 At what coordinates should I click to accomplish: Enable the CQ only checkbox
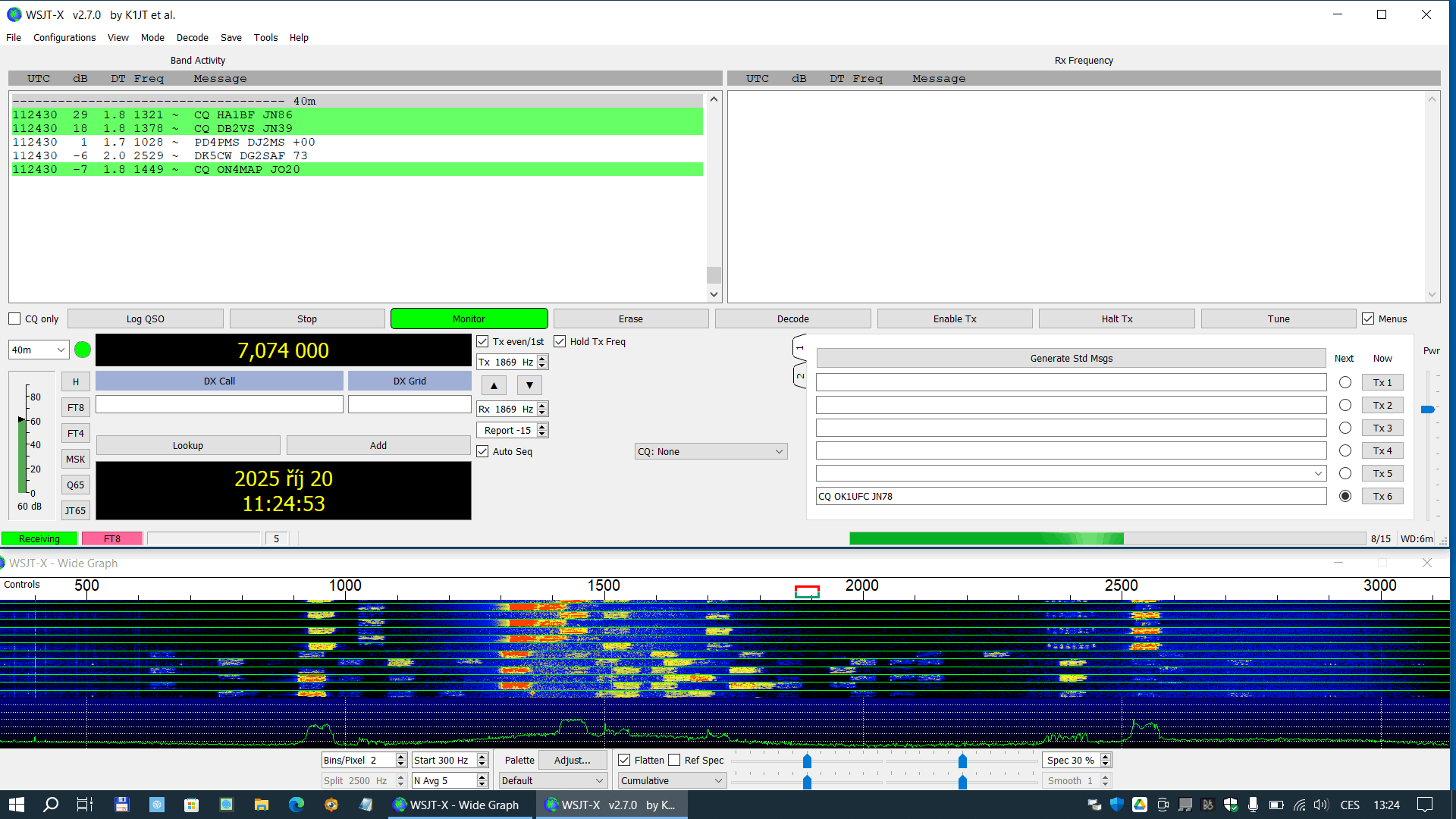click(x=14, y=318)
